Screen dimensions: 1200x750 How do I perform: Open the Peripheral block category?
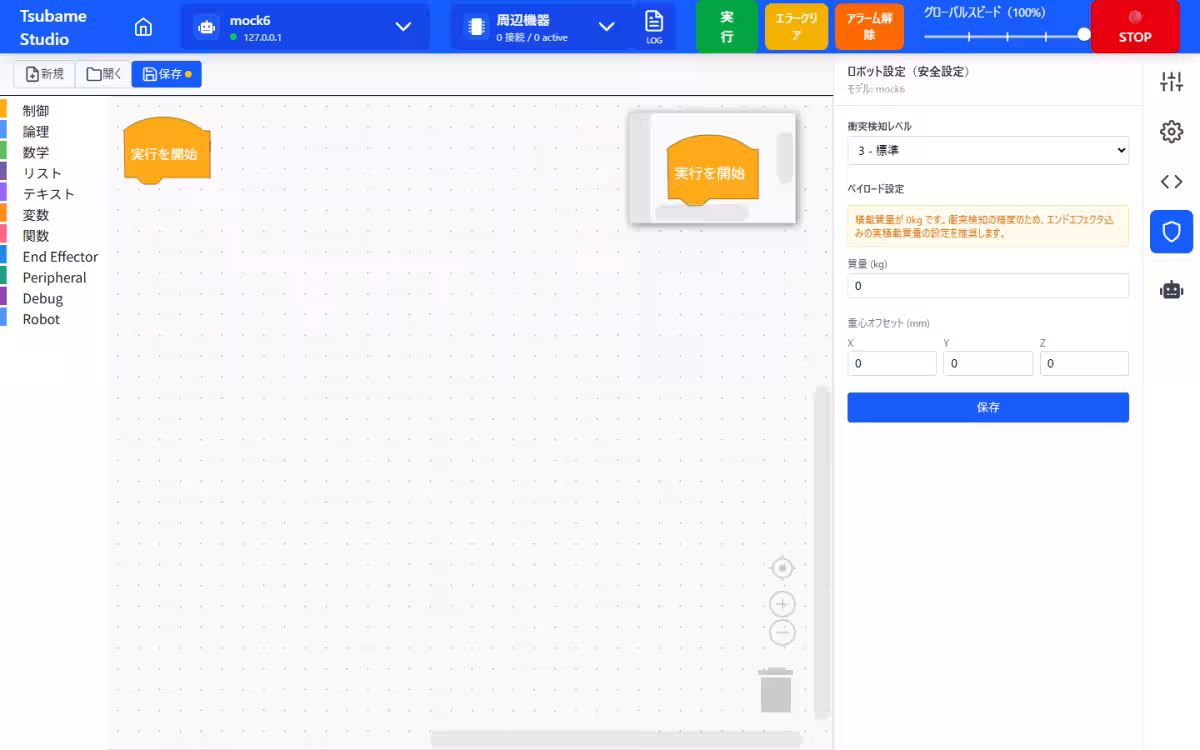54,278
